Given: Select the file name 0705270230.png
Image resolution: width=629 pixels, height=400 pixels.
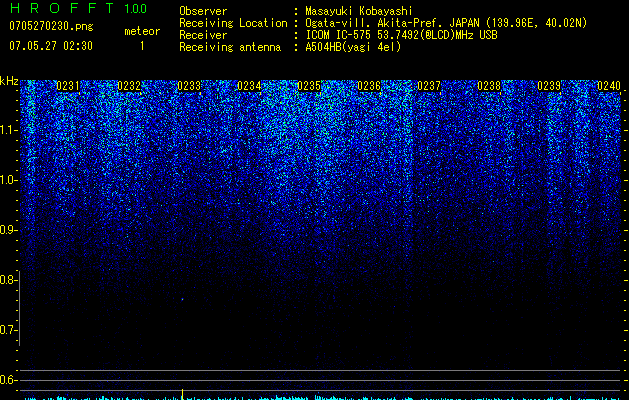Looking at the screenshot, I should 51,26.
